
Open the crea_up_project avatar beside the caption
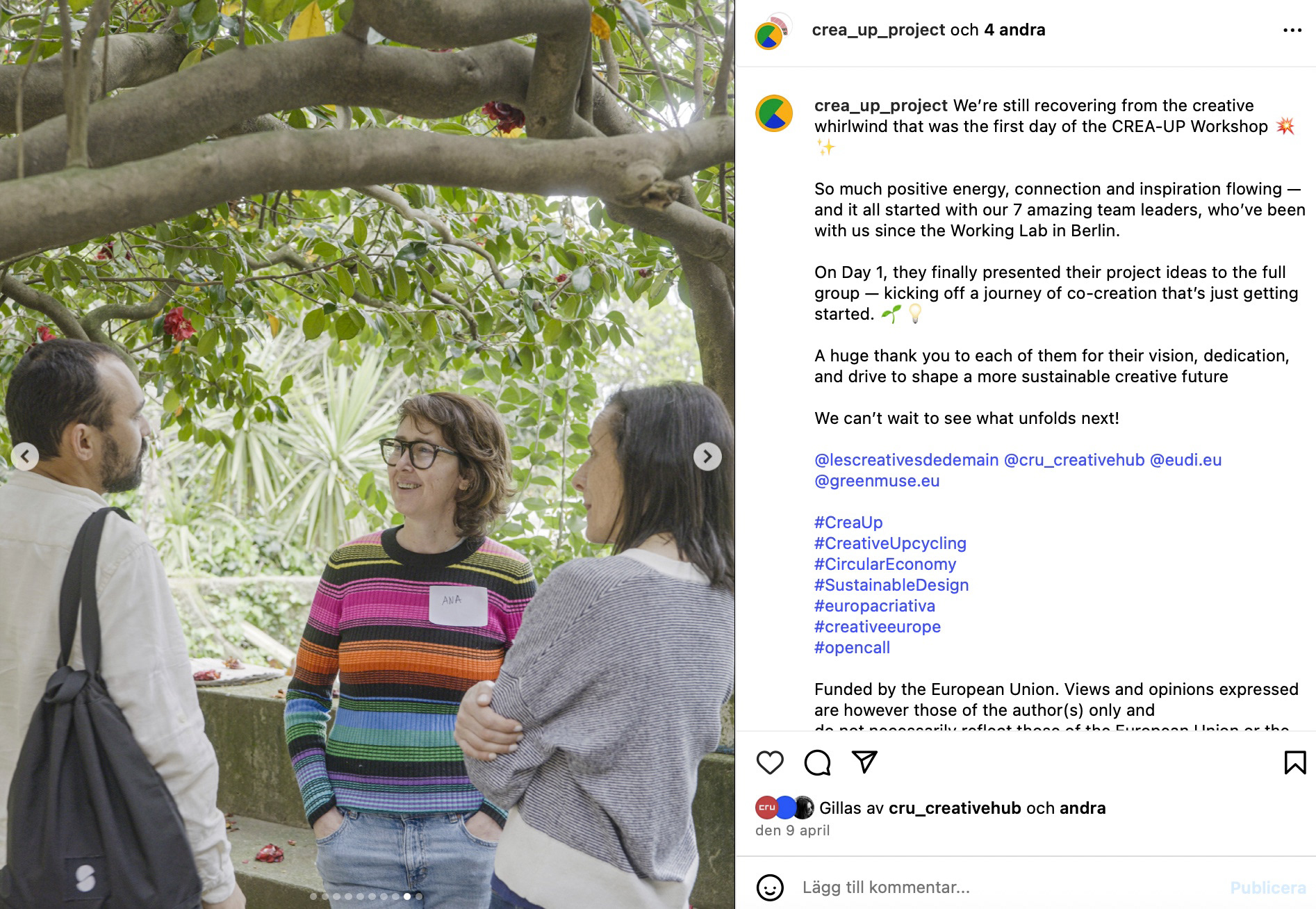pos(774,113)
